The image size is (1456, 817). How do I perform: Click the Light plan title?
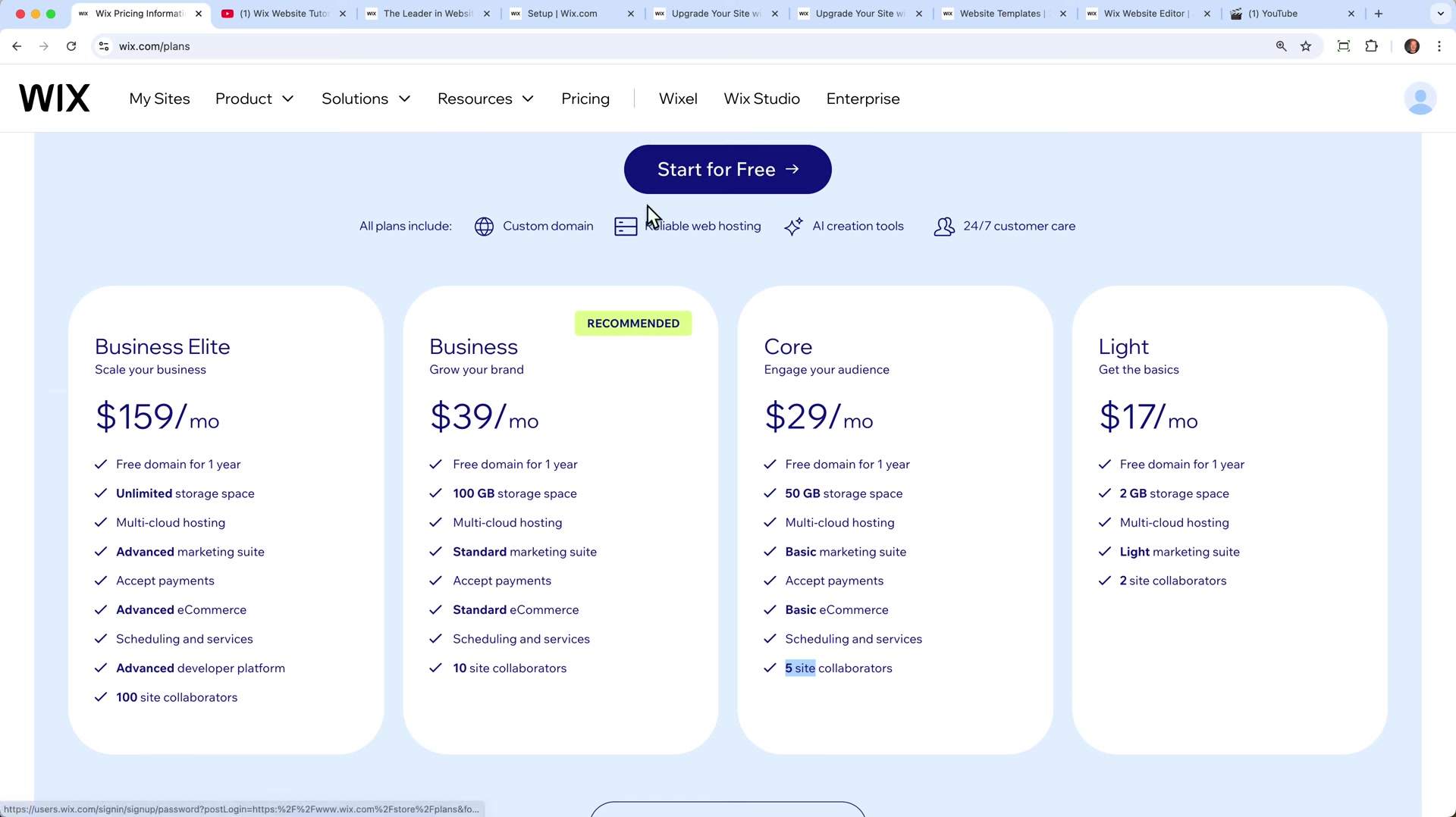coord(1123,347)
